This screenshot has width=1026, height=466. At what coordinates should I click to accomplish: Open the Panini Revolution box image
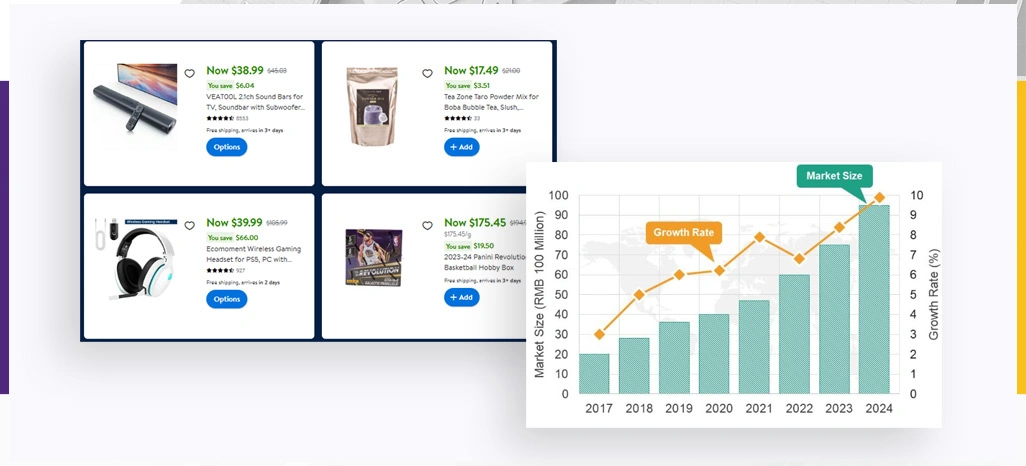point(373,258)
